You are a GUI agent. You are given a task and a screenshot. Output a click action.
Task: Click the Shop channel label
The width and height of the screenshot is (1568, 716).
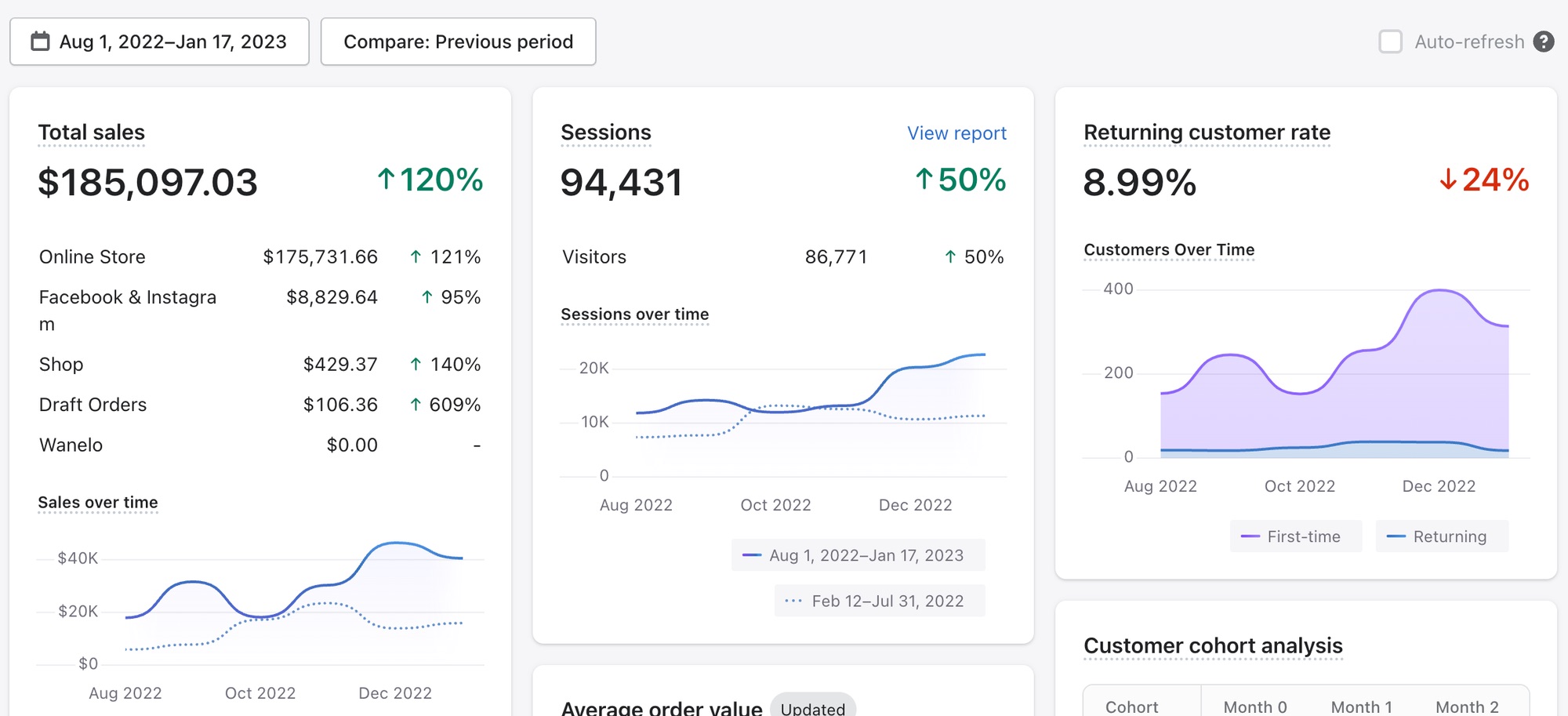click(61, 365)
